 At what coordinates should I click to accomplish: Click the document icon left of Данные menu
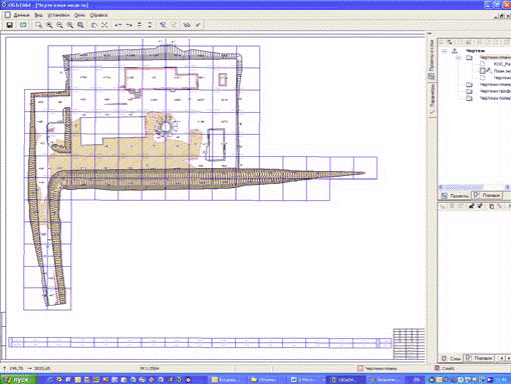(x=7, y=15)
